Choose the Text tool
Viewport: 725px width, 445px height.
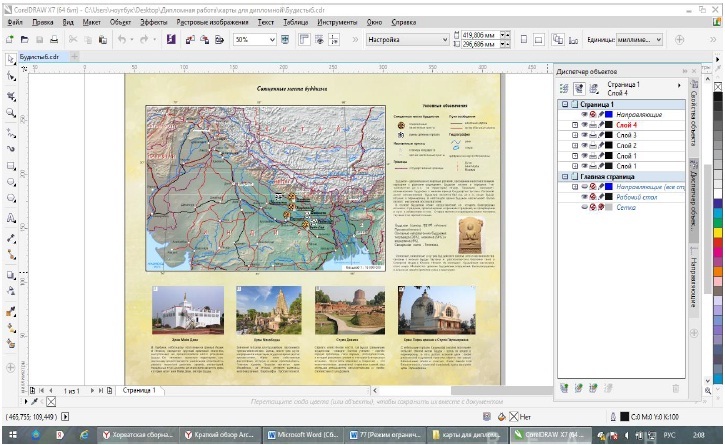tap(10, 217)
